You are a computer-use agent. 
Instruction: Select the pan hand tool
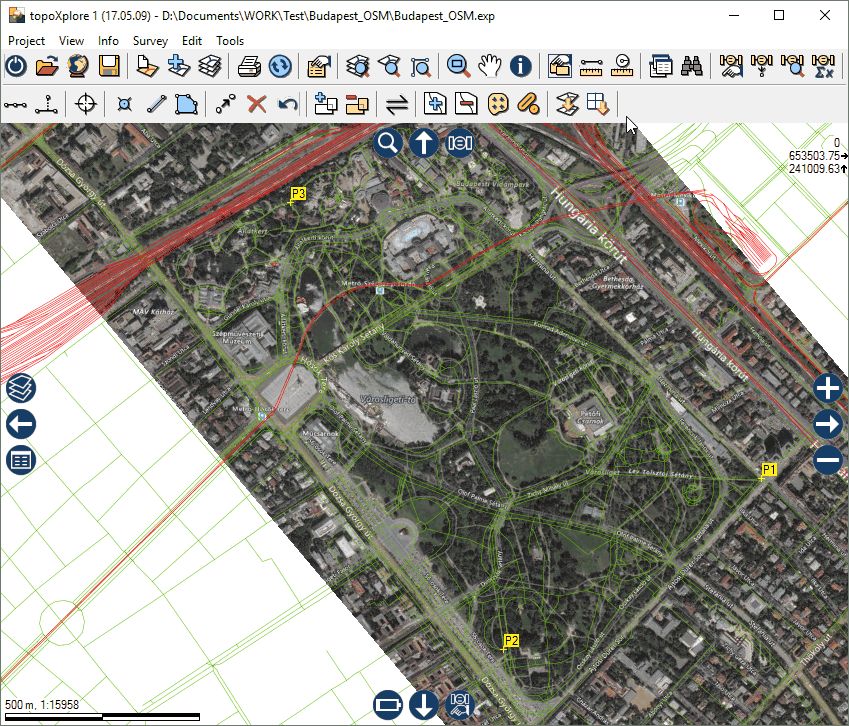point(489,67)
